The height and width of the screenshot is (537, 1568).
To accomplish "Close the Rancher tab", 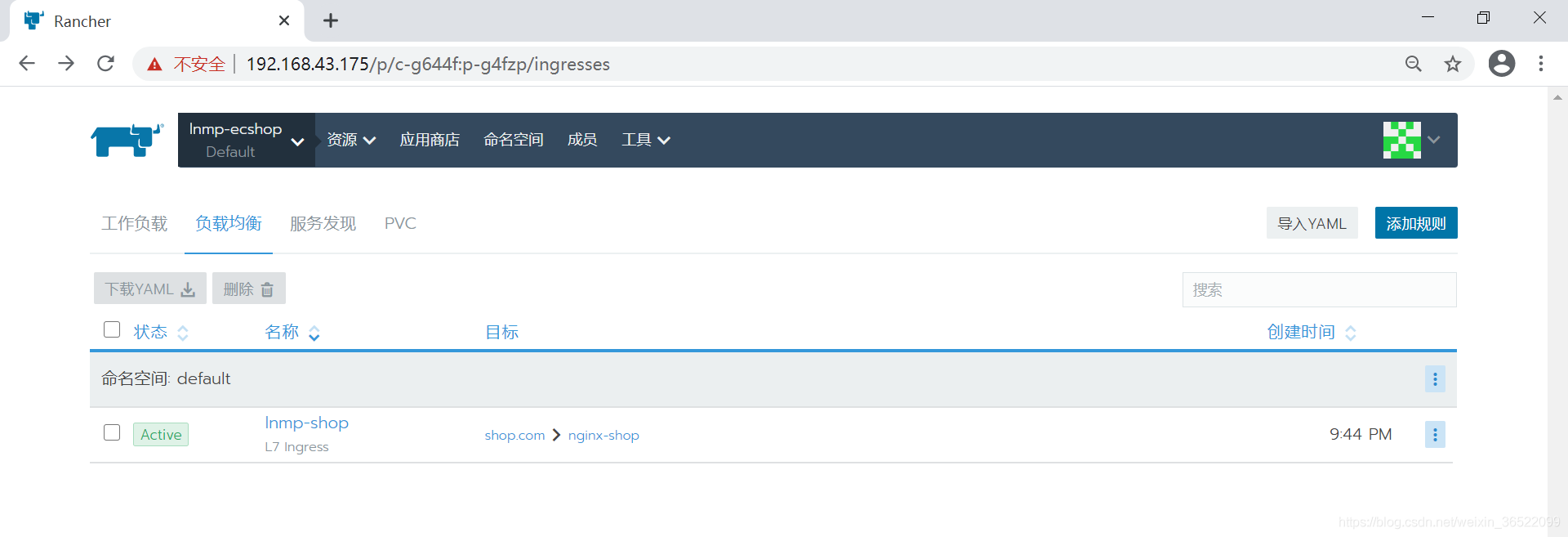I will tap(284, 20).
